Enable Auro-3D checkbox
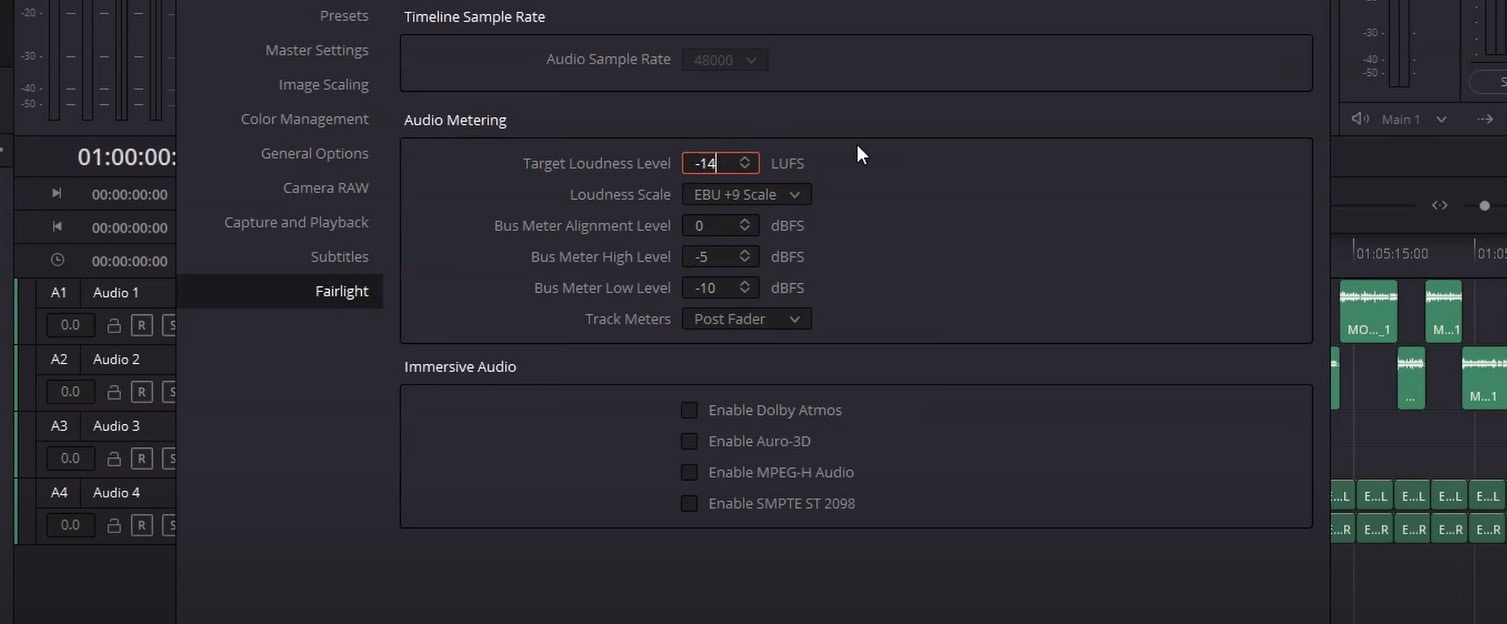Viewport: 1507px width, 624px height. pos(689,441)
